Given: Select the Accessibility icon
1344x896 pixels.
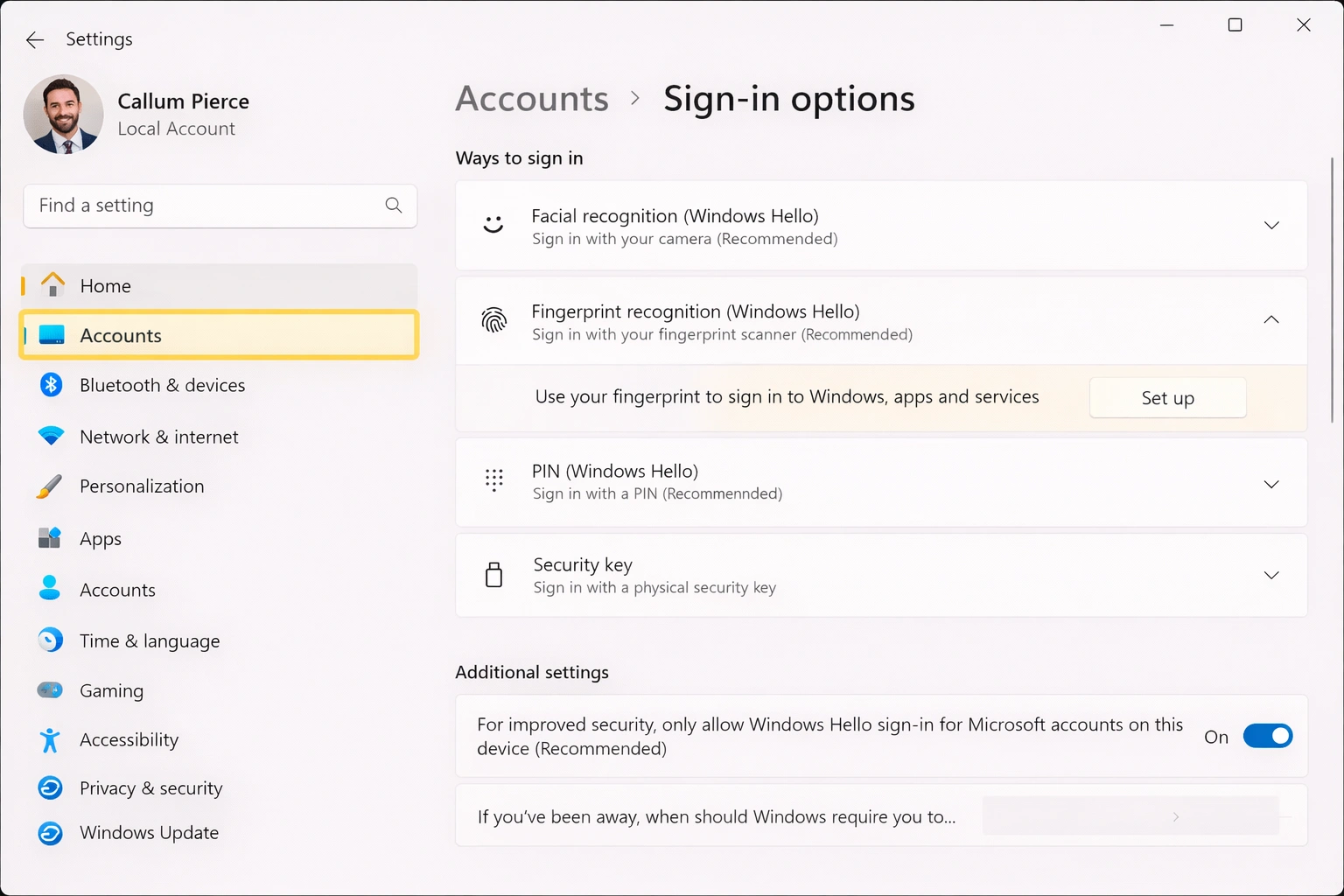Looking at the screenshot, I should (x=51, y=739).
